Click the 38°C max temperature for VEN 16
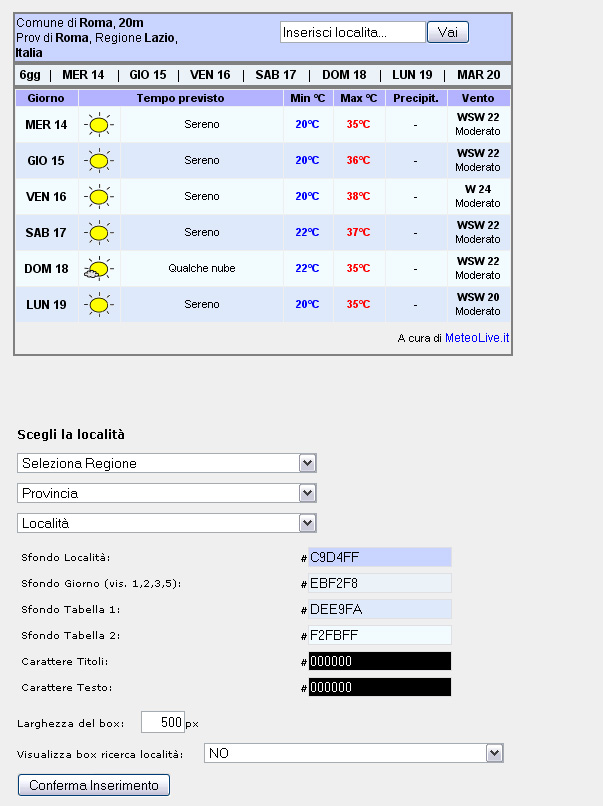603x806 pixels. tap(358, 196)
